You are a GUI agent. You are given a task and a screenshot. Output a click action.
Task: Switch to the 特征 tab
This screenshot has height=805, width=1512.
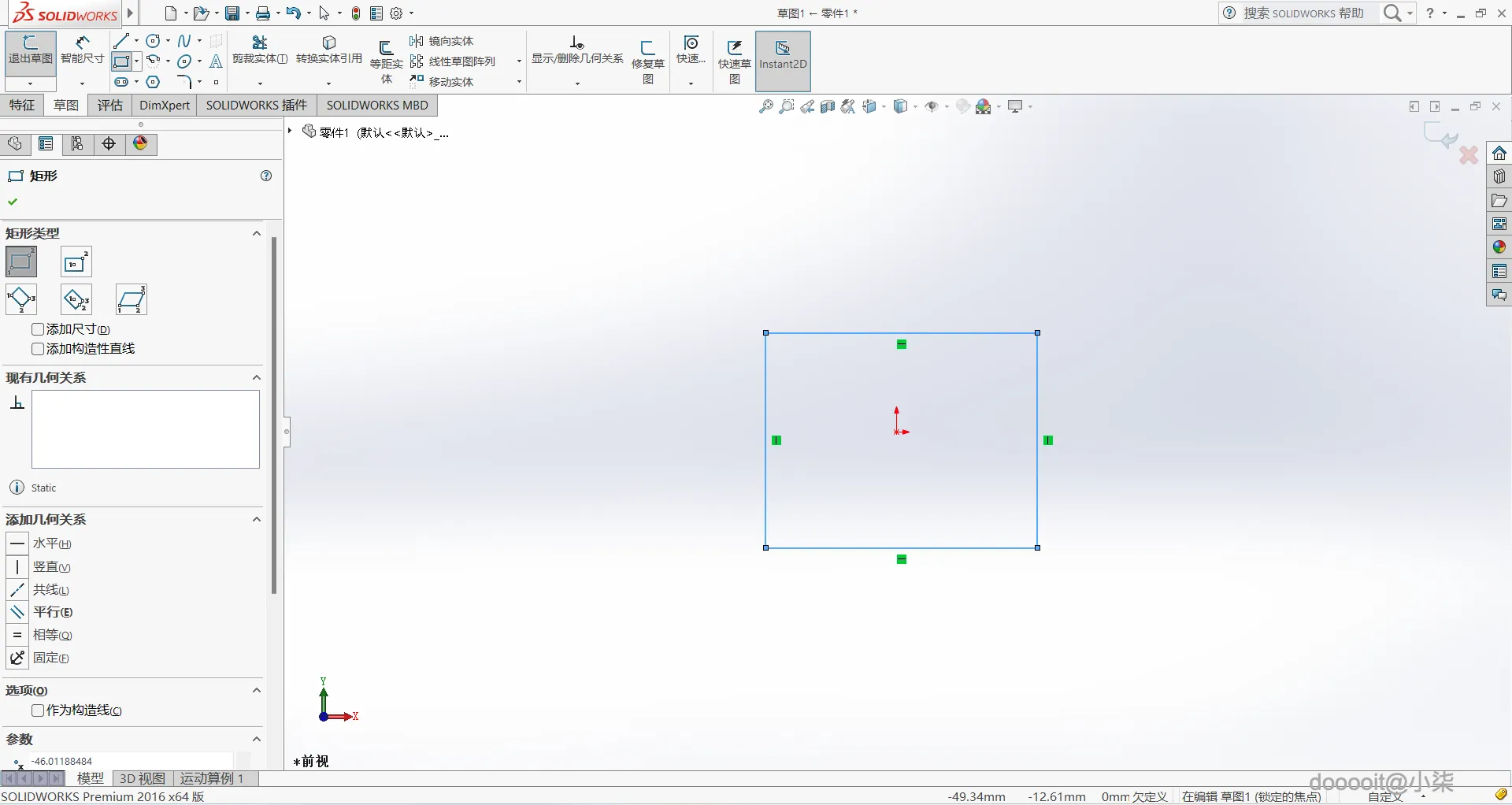22,106
